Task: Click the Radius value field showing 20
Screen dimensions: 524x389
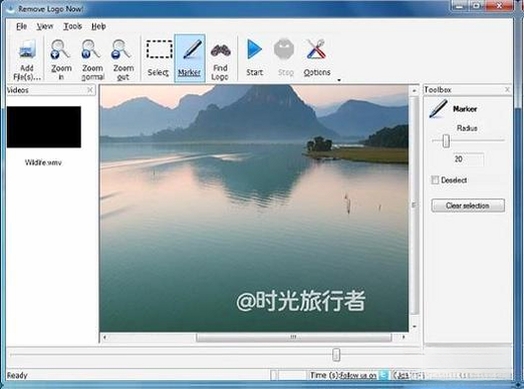Action: pyautogui.click(x=468, y=159)
